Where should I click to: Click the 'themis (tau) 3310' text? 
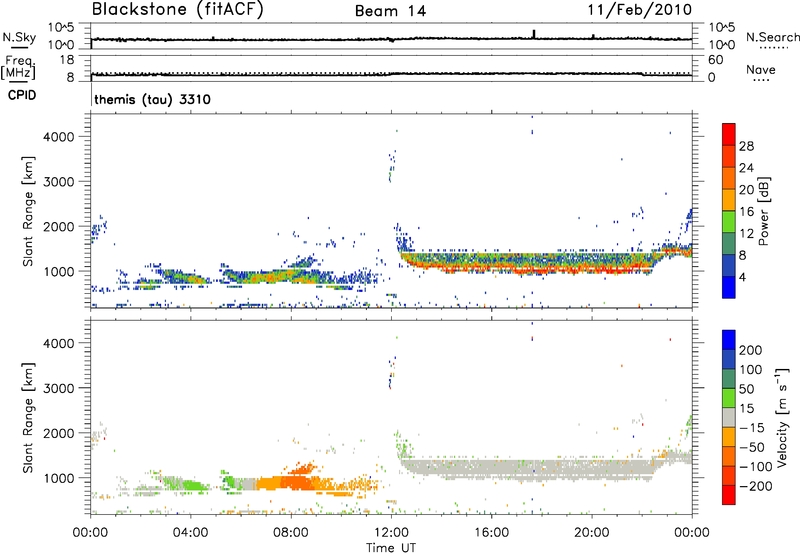click(153, 99)
